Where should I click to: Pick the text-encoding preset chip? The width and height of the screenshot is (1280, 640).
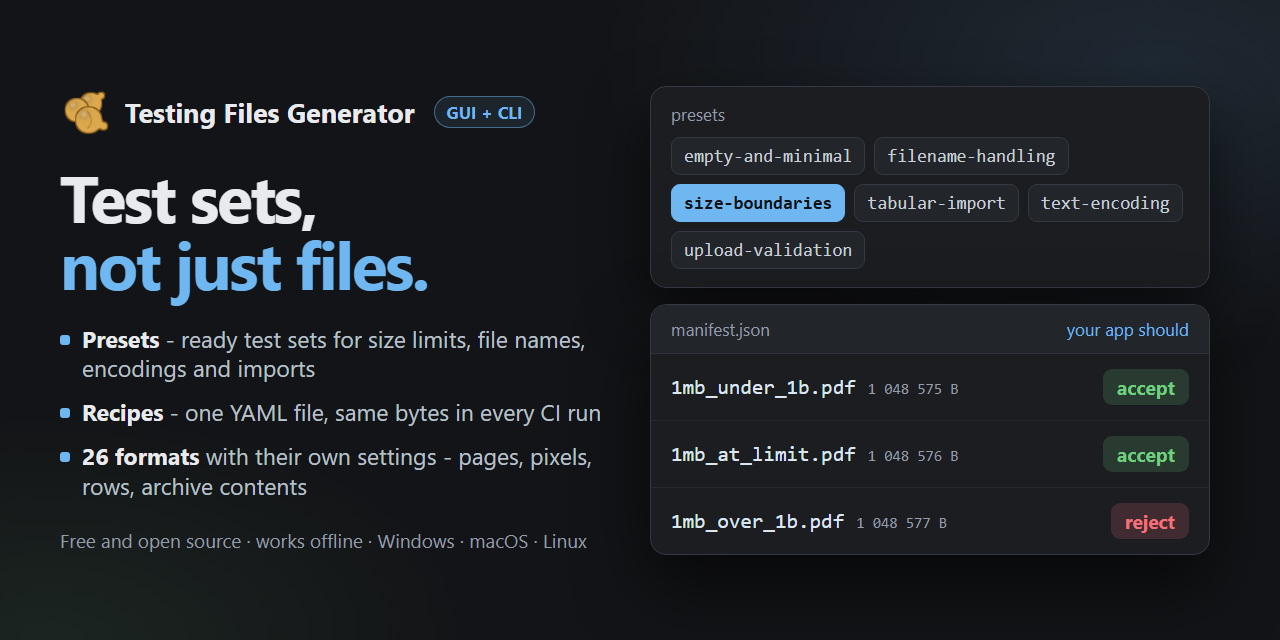pyautogui.click(x=1105, y=203)
